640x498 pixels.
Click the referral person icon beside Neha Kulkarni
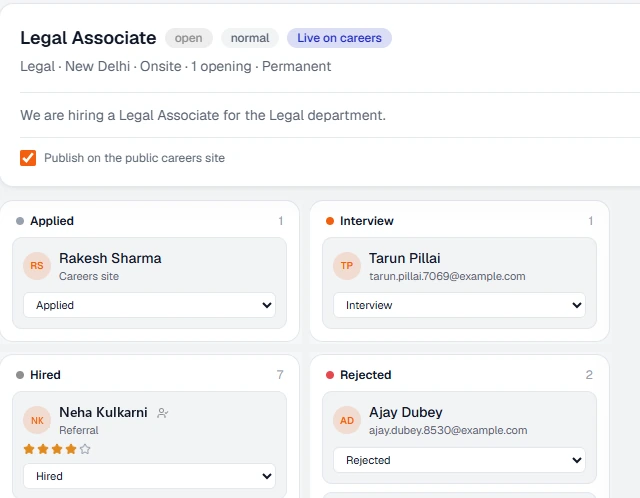click(162, 413)
